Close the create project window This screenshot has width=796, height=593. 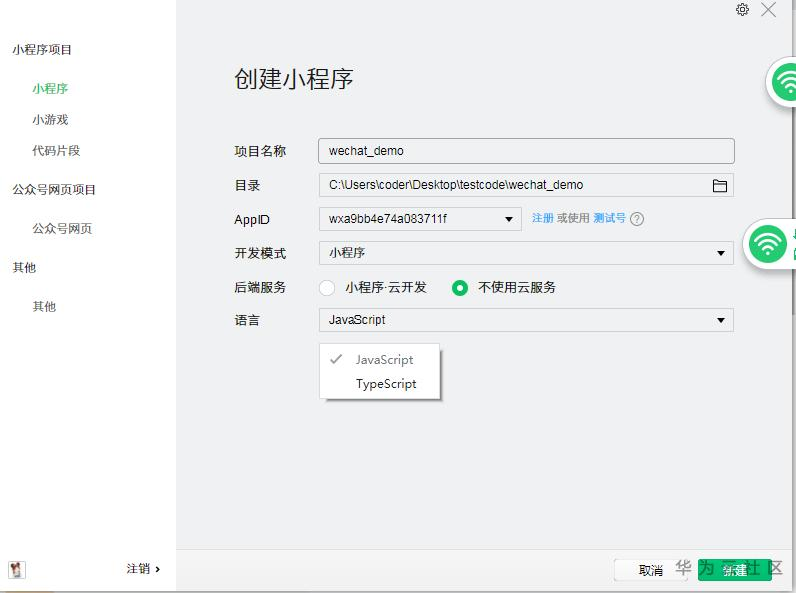click(768, 10)
